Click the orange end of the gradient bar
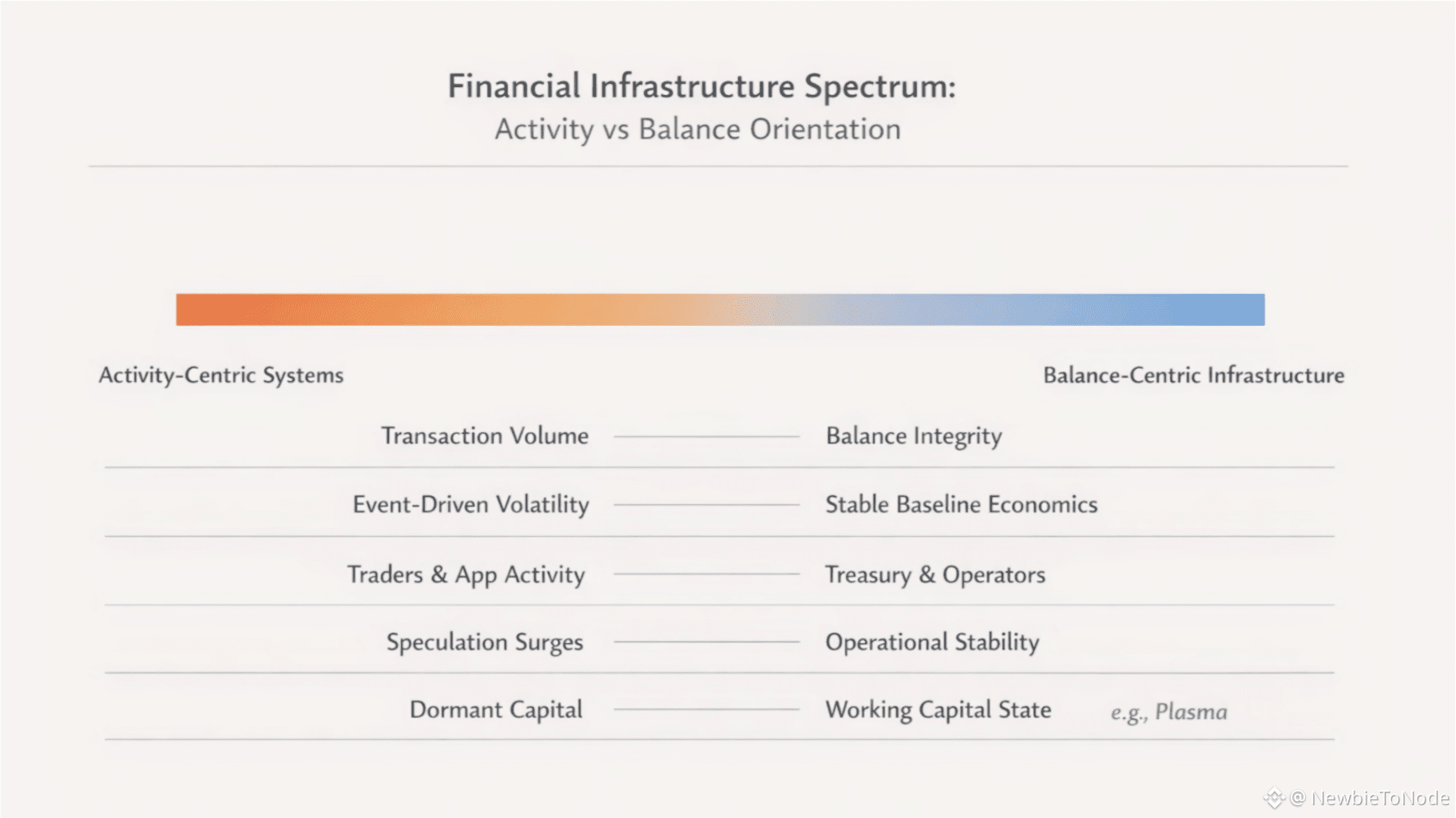This screenshot has width=1456, height=818. coord(208,310)
